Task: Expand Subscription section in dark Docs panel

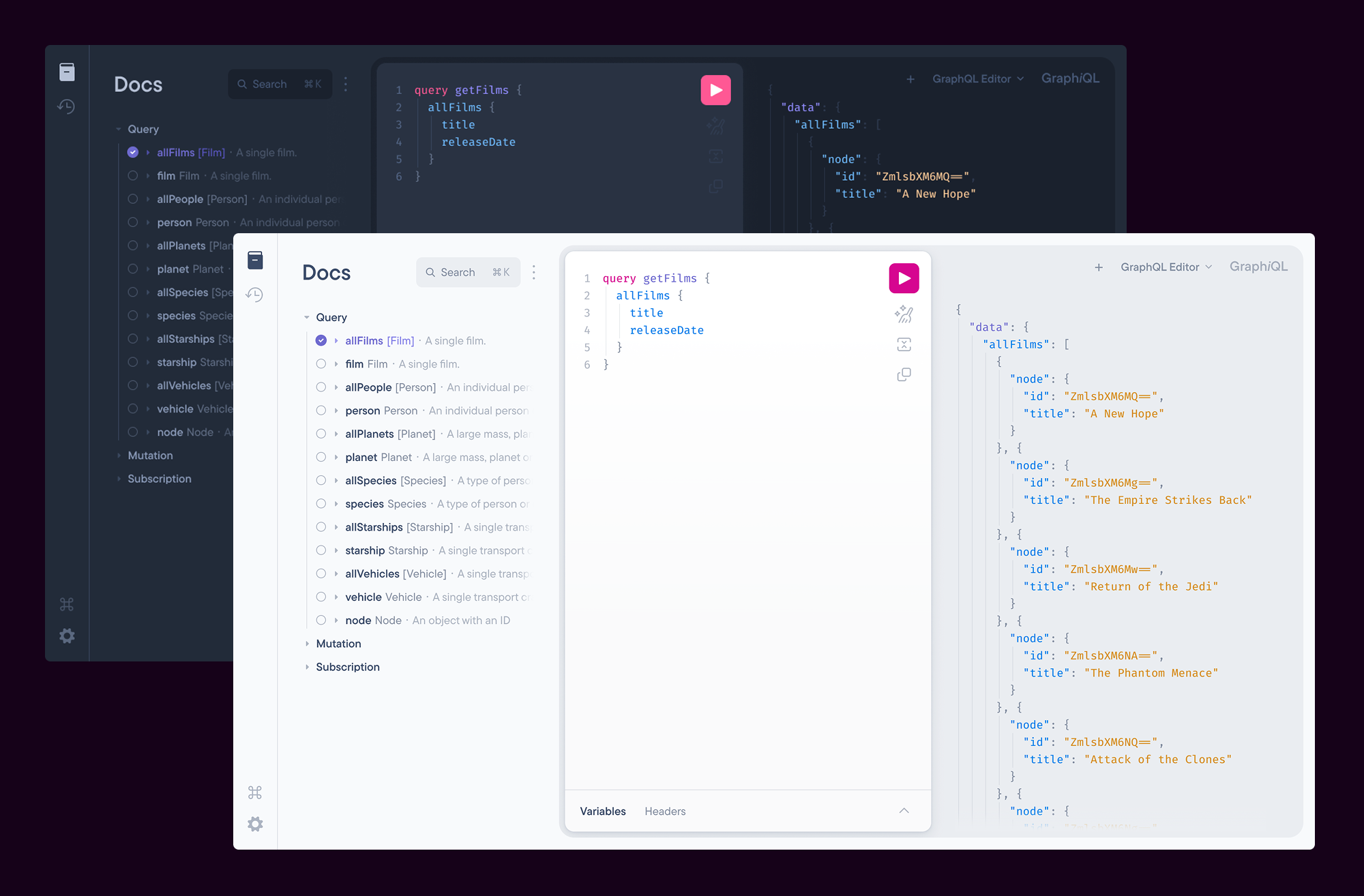Action: pyautogui.click(x=119, y=479)
